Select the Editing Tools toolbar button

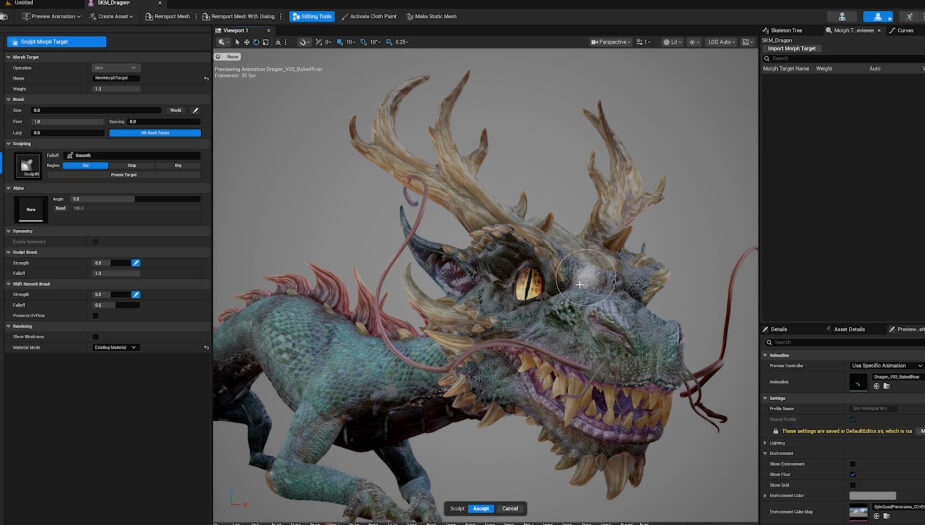(312, 17)
